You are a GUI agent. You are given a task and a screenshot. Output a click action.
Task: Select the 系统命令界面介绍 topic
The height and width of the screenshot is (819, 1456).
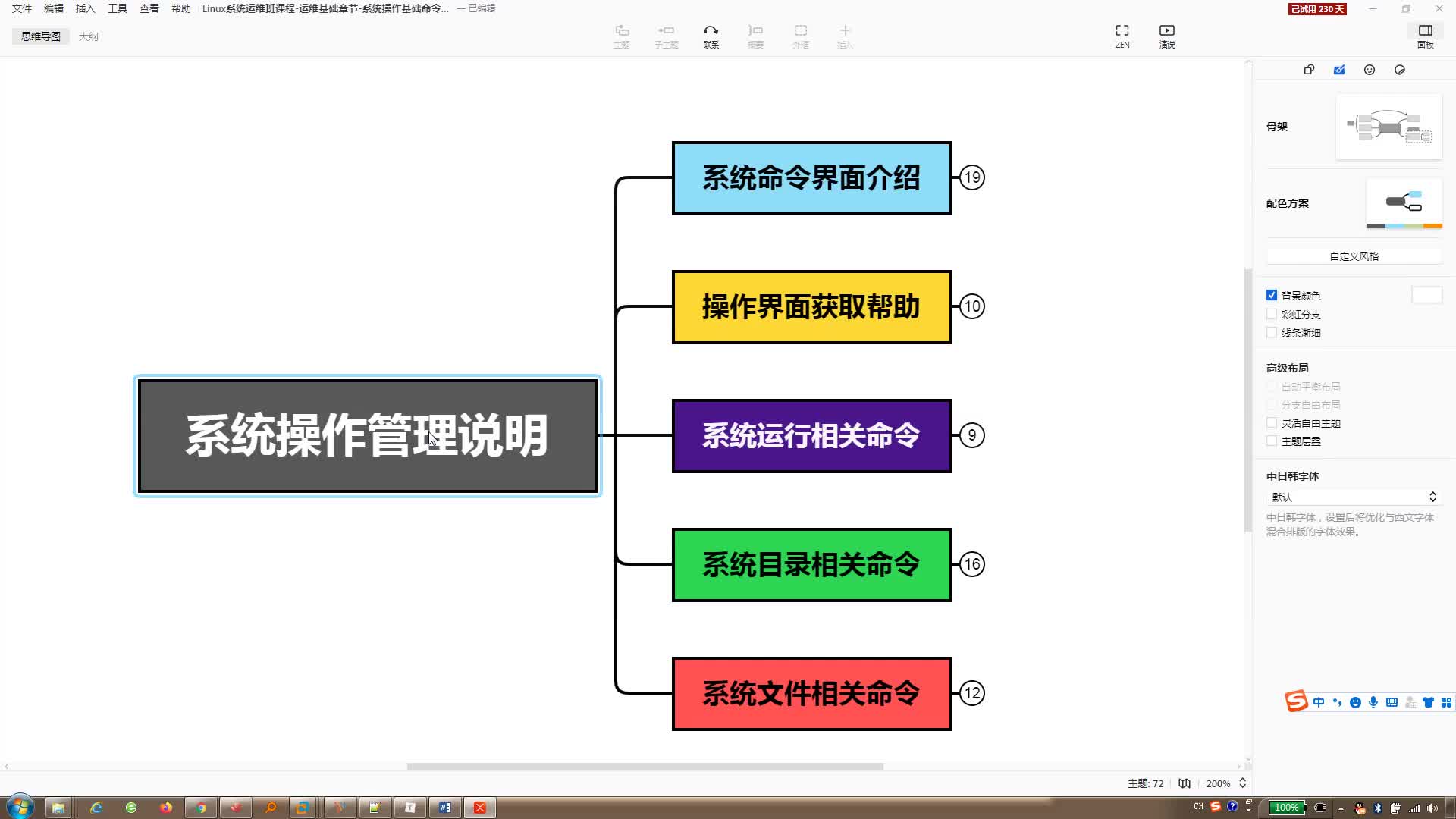[811, 178]
